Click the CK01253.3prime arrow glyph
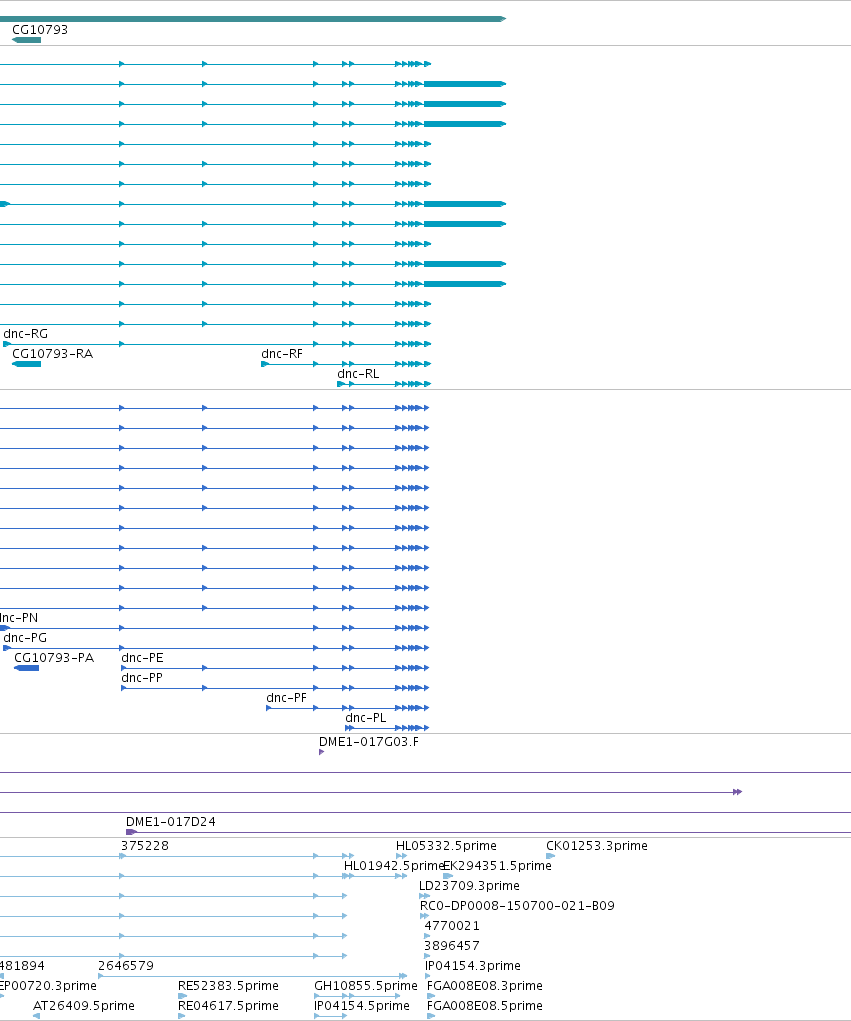This screenshot has height=1021, width=851. 550,856
